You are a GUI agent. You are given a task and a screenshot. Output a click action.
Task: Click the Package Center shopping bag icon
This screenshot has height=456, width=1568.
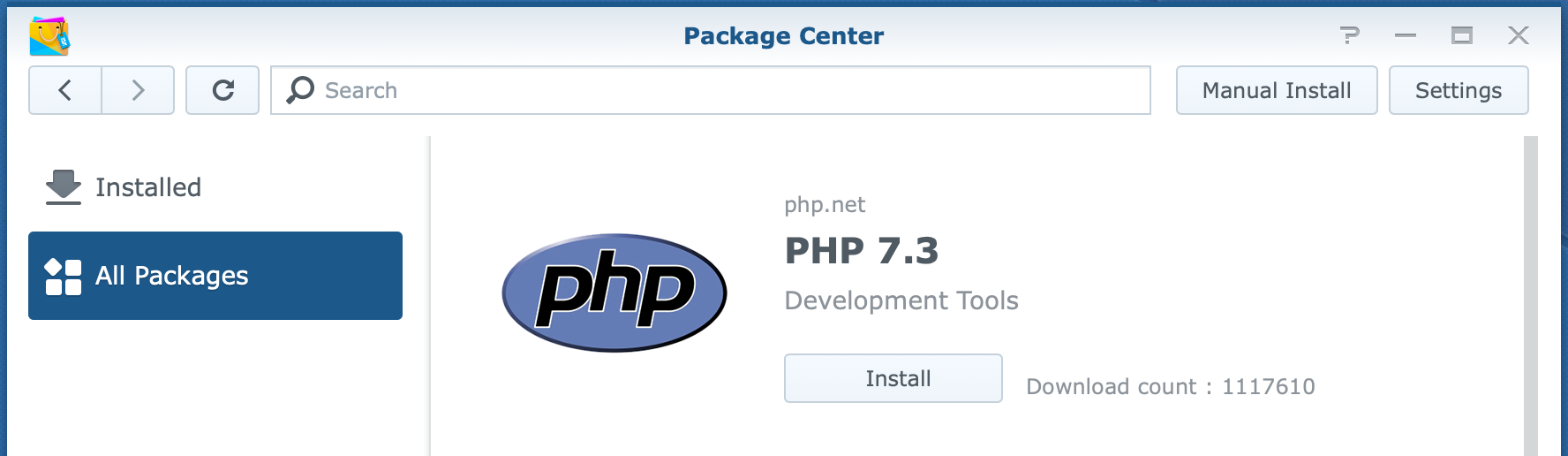point(49,36)
